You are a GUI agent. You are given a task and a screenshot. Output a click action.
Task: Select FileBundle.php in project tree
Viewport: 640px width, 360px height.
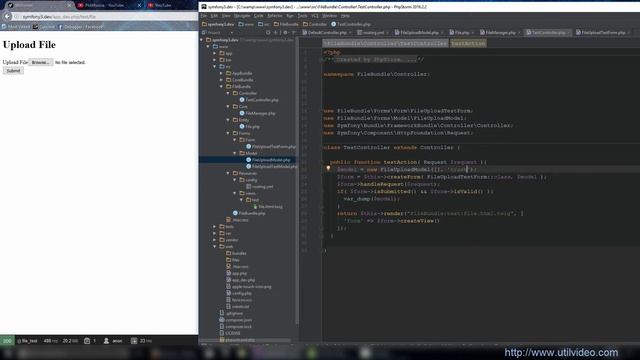pyautogui.click(x=249, y=213)
